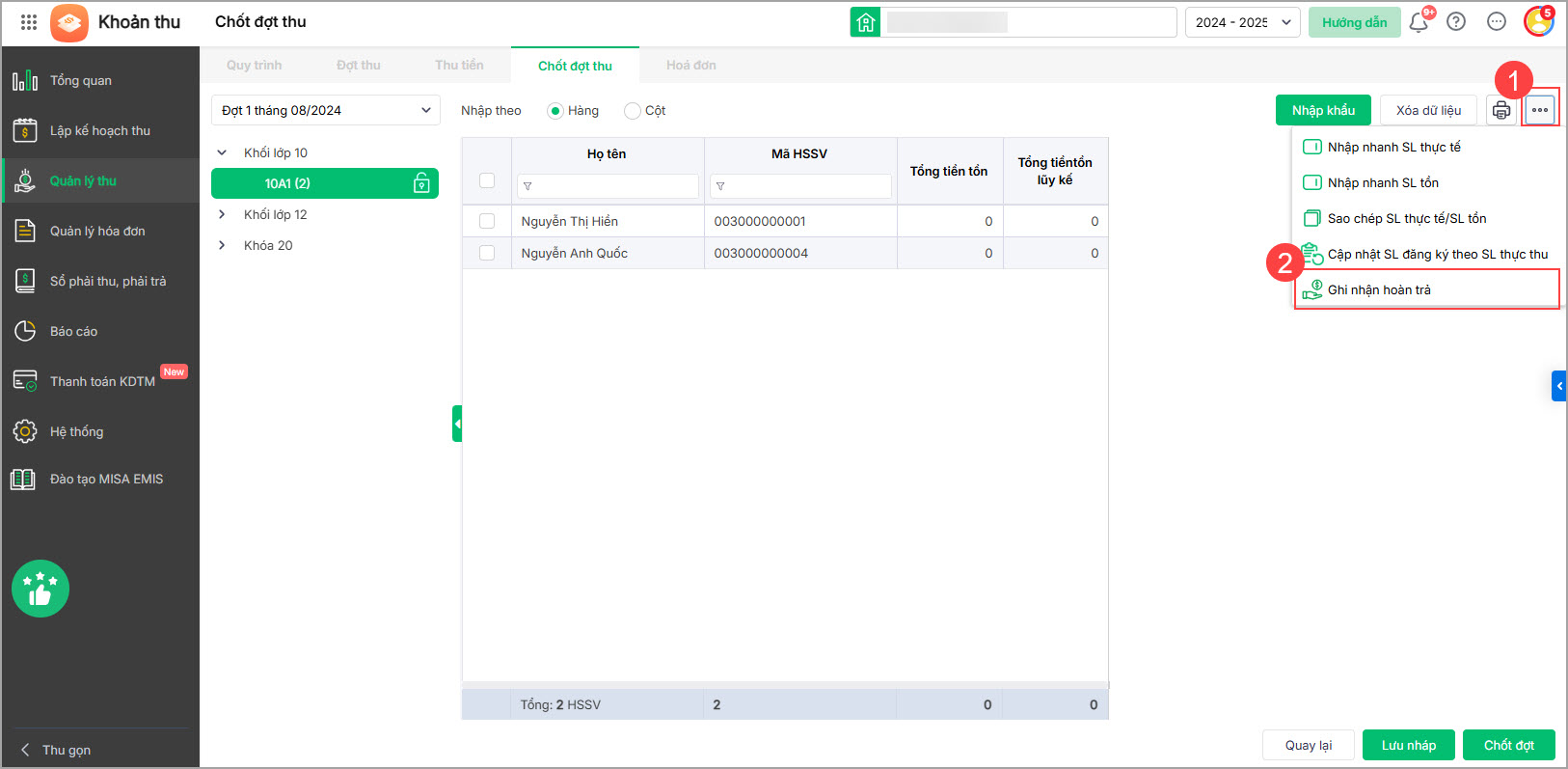Open the notifications bell icon
1568x769 pixels.
[x=1419, y=22]
